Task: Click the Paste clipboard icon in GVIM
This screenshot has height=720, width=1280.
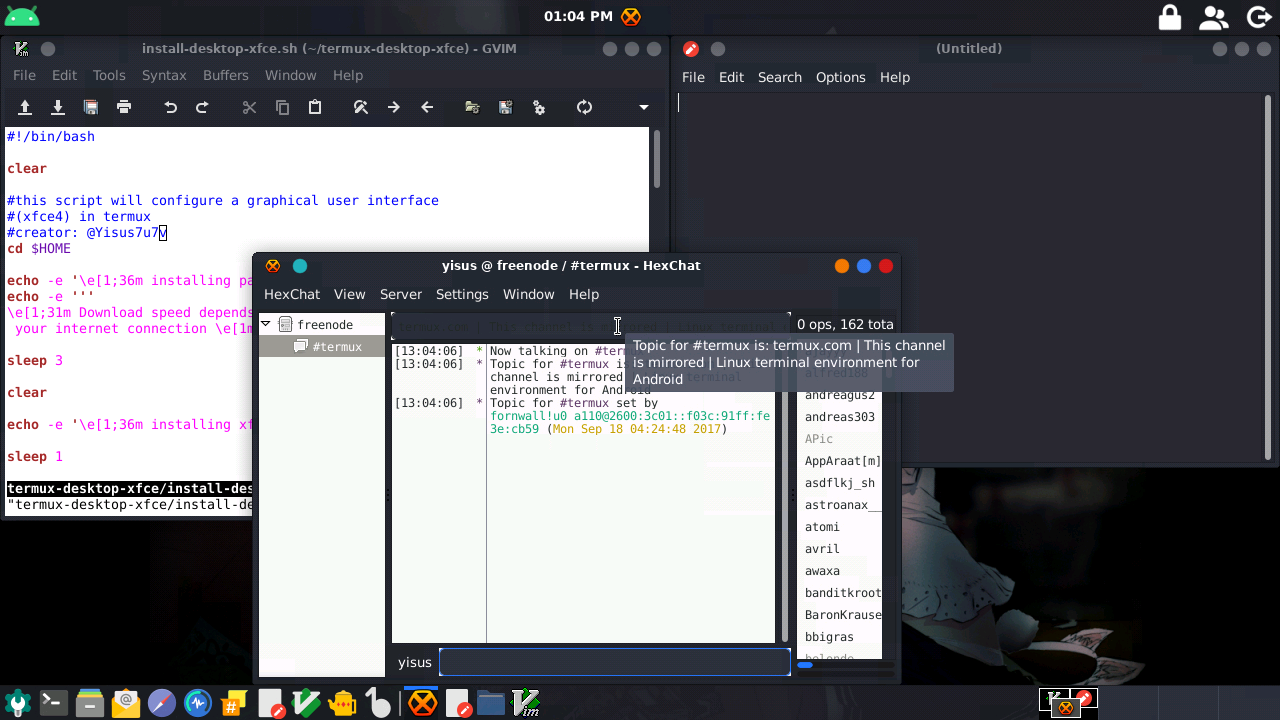Action: 315,107
